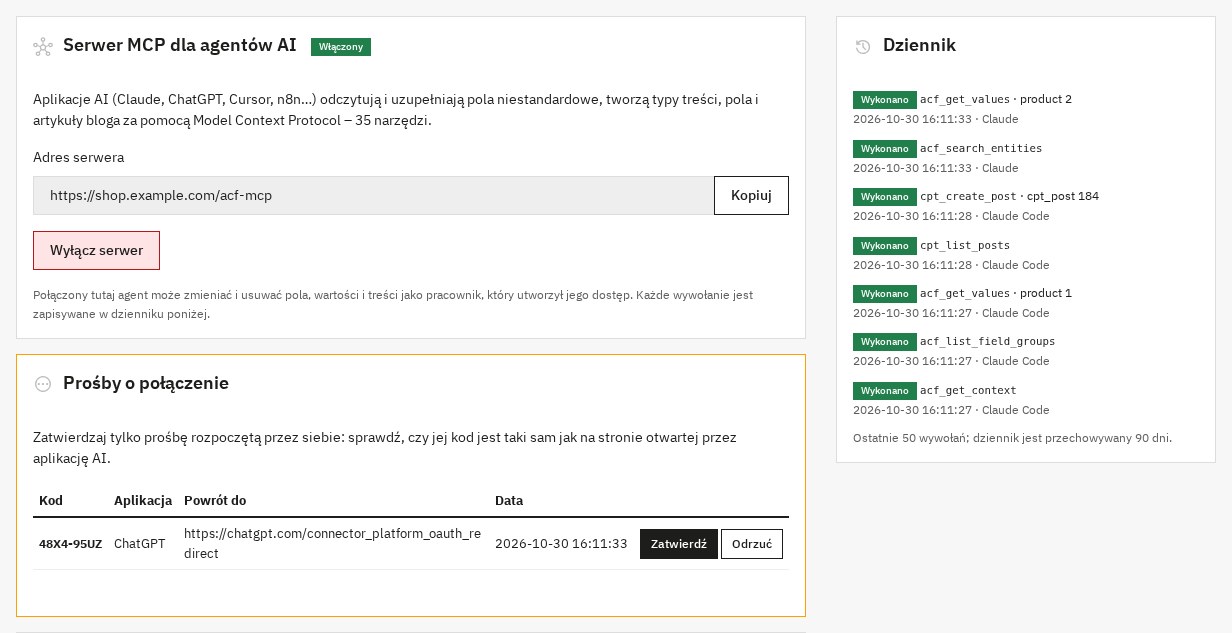
Task: Click the Włączony status badge
Action: point(341,47)
